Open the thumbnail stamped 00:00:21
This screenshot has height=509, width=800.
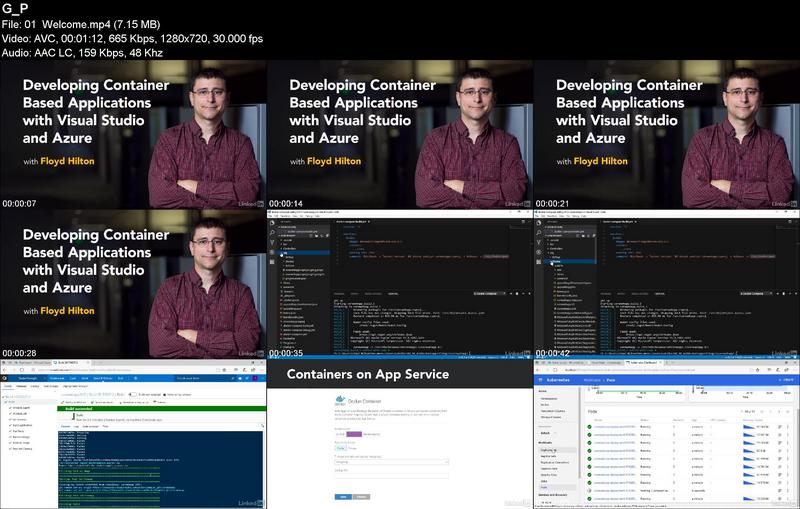pos(667,134)
